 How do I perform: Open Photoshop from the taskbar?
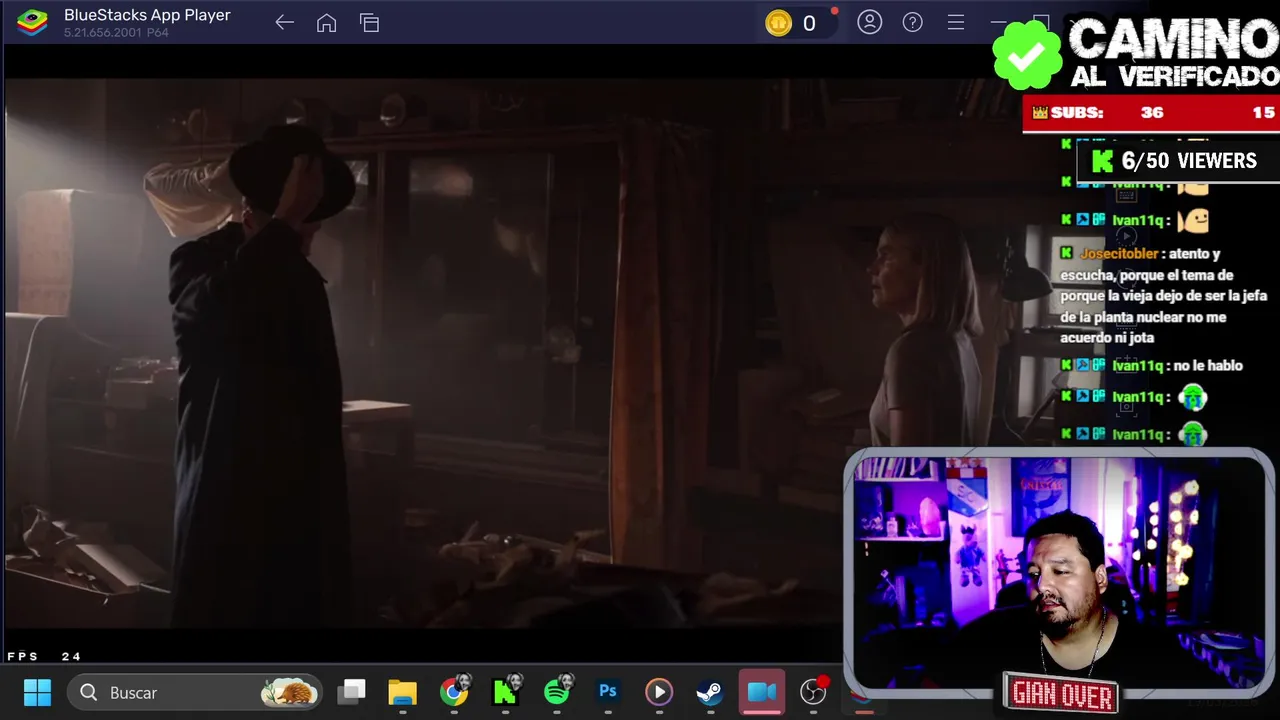coord(608,691)
